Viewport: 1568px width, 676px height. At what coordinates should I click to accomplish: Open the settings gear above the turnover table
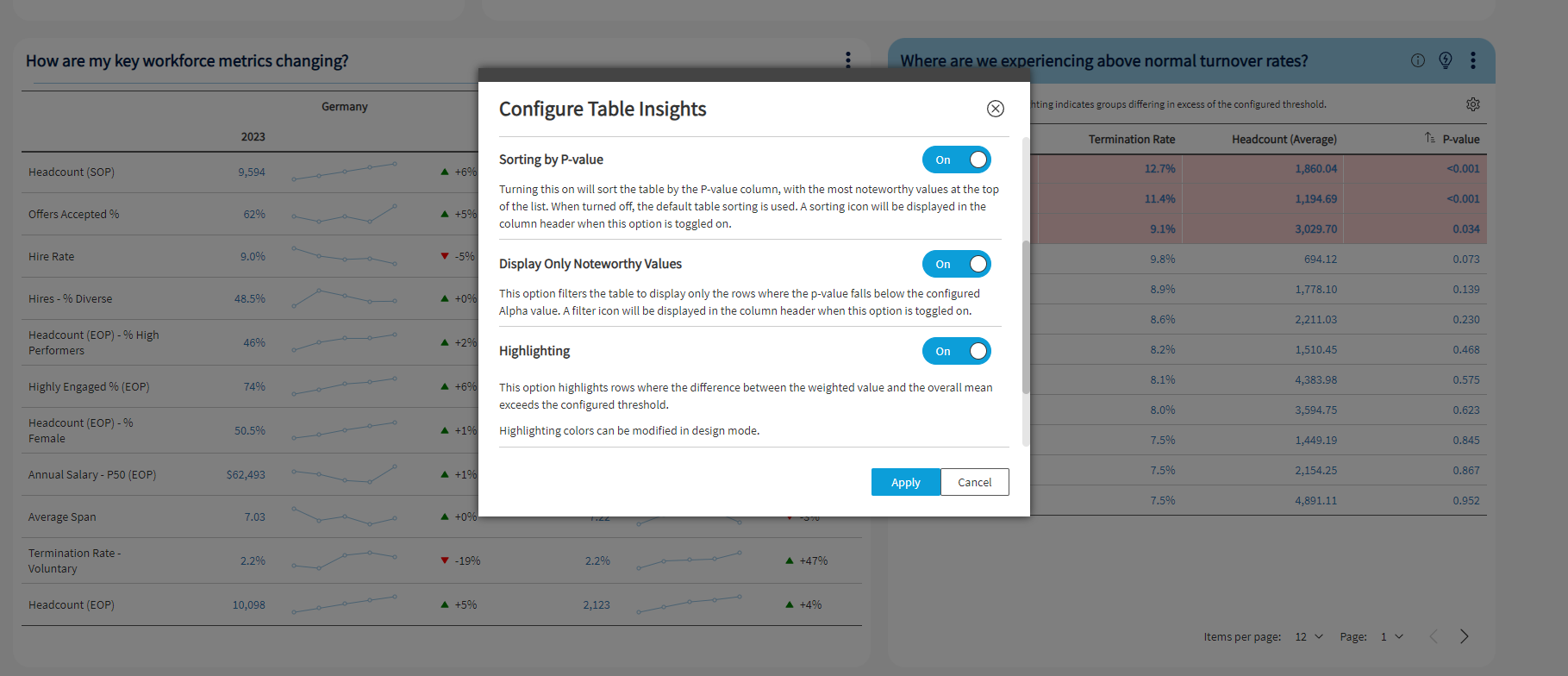point(1473,103)
